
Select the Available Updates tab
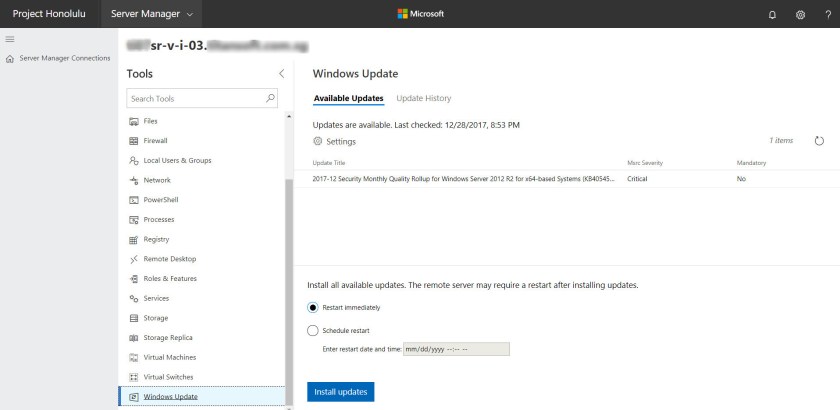pos(348,98)
